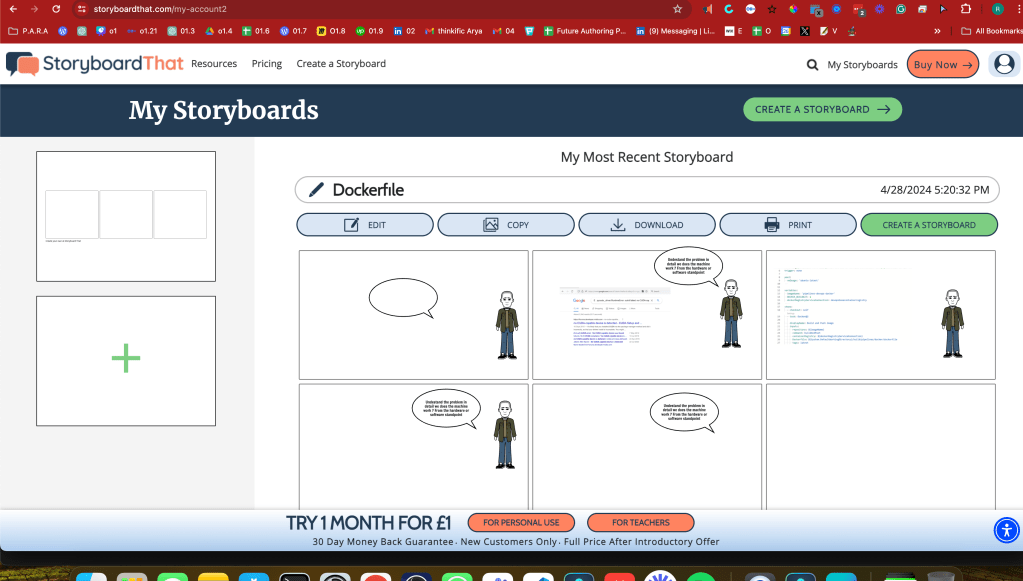Image resolution: width=1023 pixels, height=581 pixels.
Task: Click the PRINT button
Action: 787,225
